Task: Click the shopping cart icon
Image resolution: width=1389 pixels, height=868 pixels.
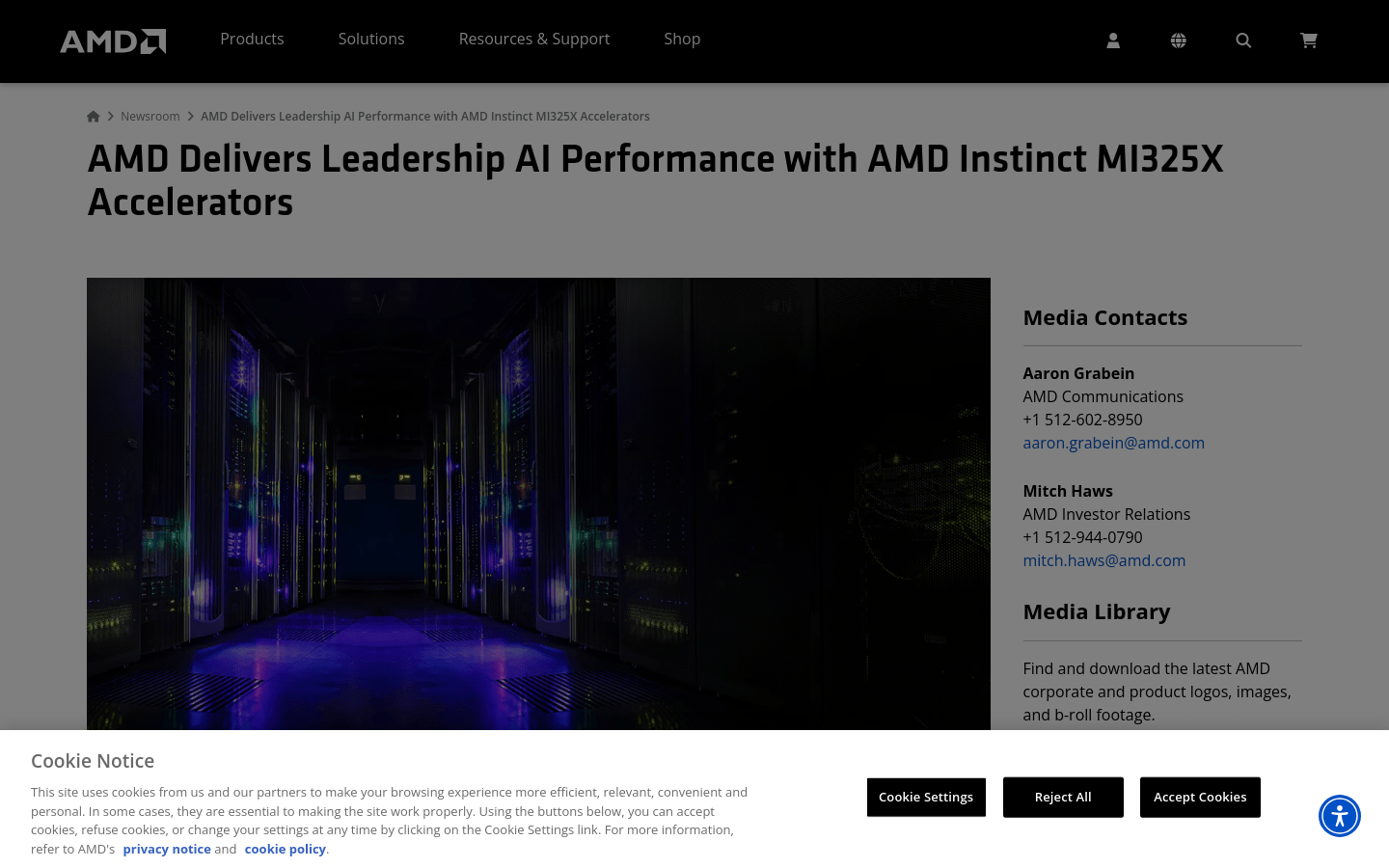Action: [x=1308, y=41]
